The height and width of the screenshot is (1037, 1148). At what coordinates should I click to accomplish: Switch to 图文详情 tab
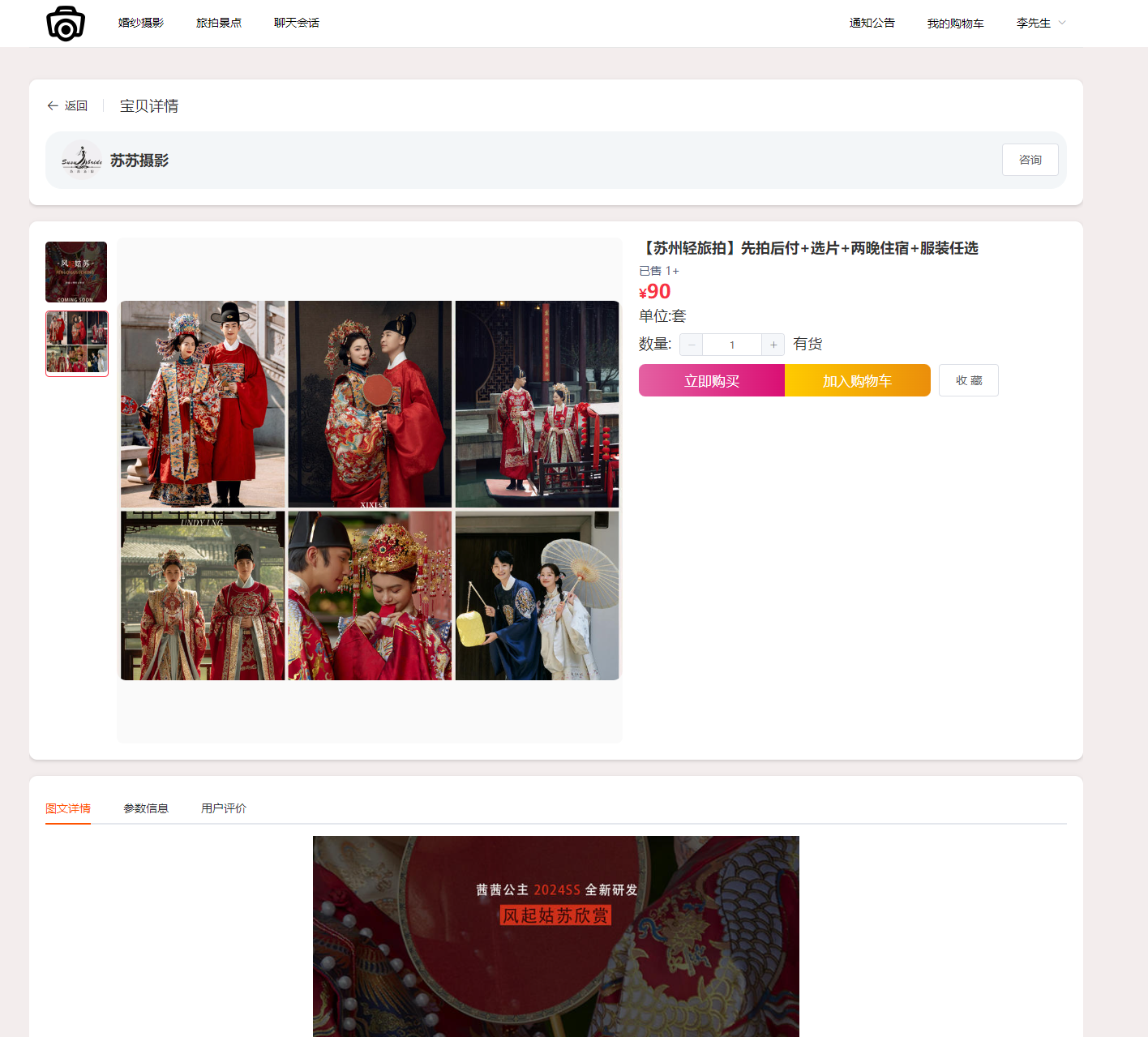(68, 808)
